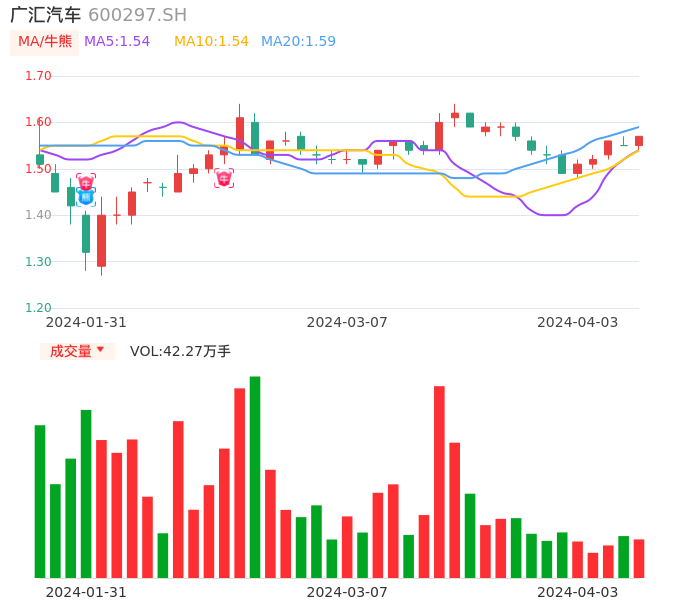686x606 pixels.
Task: Click the rightmost red volume bar
Action: pyautogui.click(x=639, y=558)
